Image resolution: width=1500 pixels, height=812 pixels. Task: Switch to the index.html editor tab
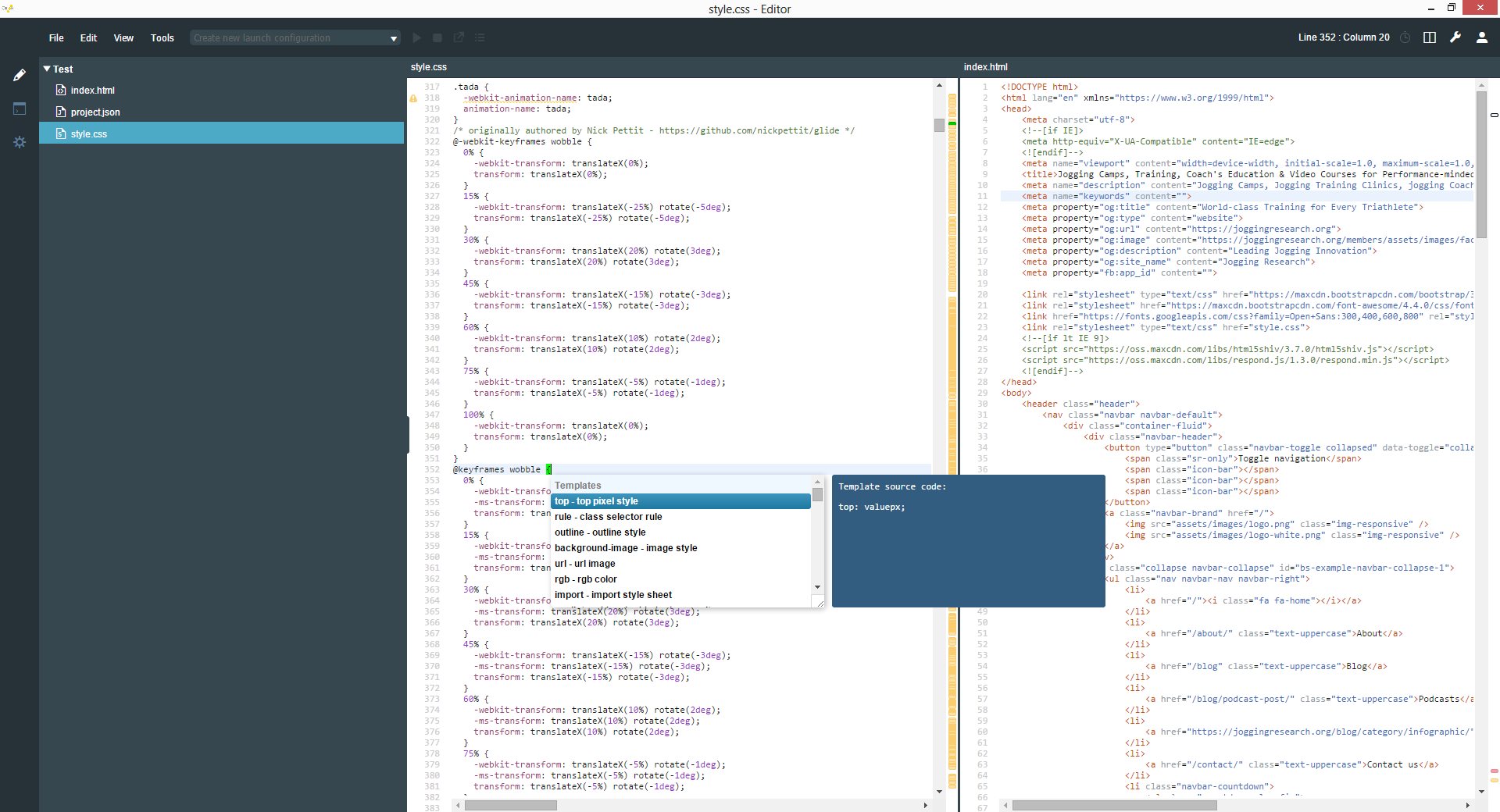(985, 67)
